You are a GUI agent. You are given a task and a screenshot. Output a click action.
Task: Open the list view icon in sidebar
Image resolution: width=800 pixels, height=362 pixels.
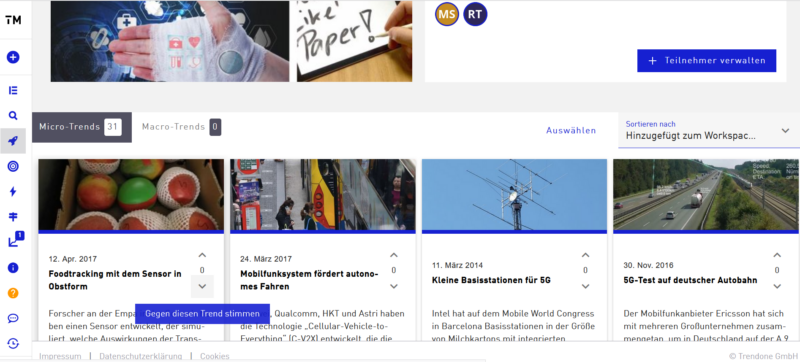pyautogui.click(x=13, y=91)
